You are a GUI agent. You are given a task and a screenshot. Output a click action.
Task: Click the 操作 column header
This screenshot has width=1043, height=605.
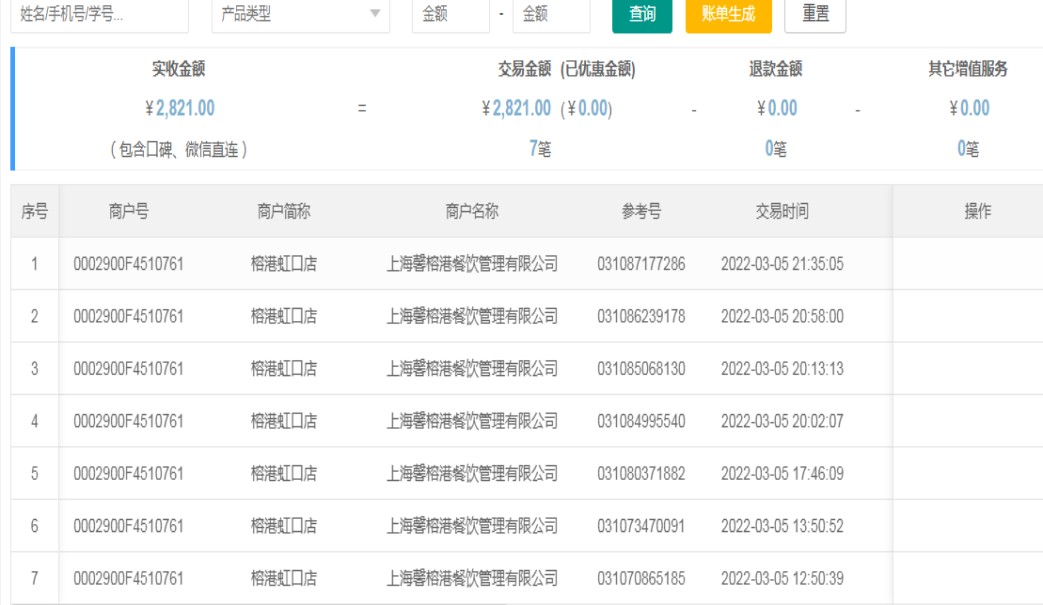977,211
